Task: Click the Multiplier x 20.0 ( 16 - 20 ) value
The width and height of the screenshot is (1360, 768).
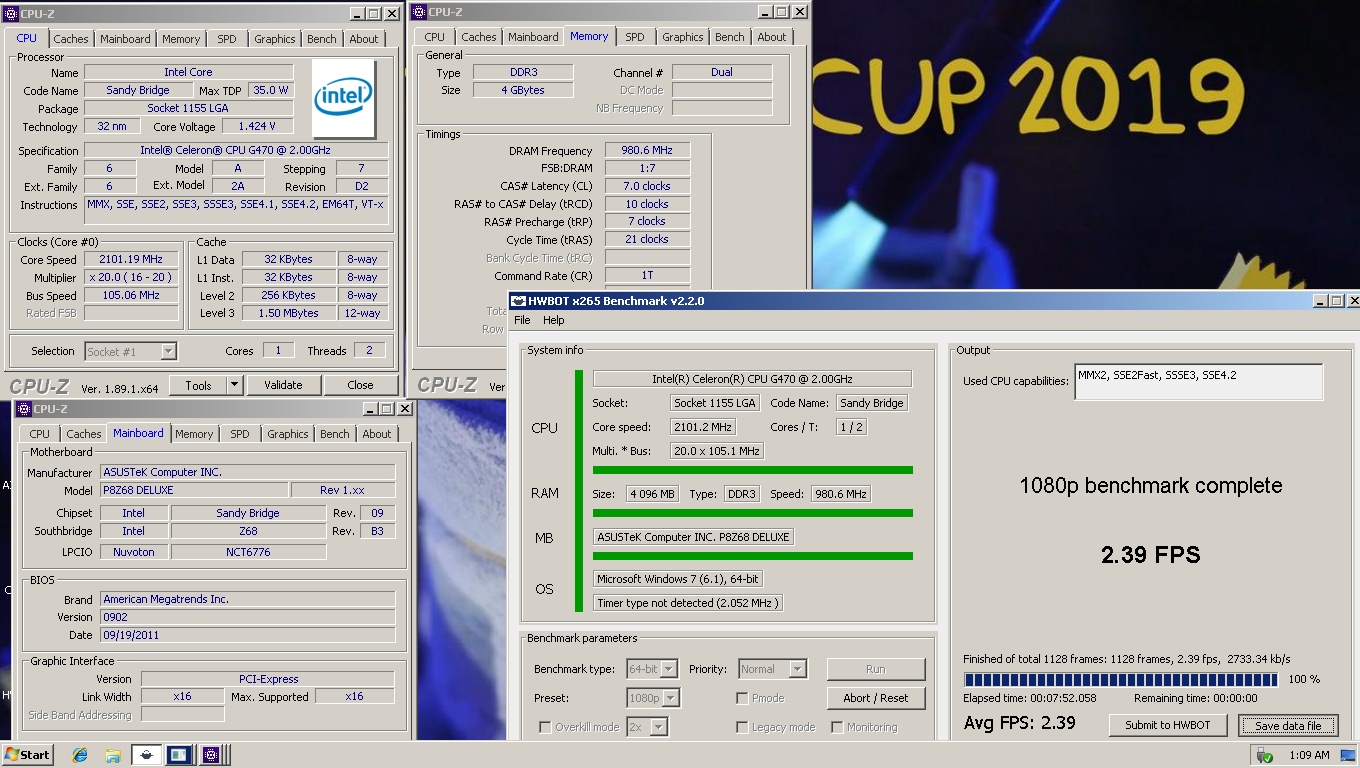Action: pyautogui.click(x=130, y=278)
